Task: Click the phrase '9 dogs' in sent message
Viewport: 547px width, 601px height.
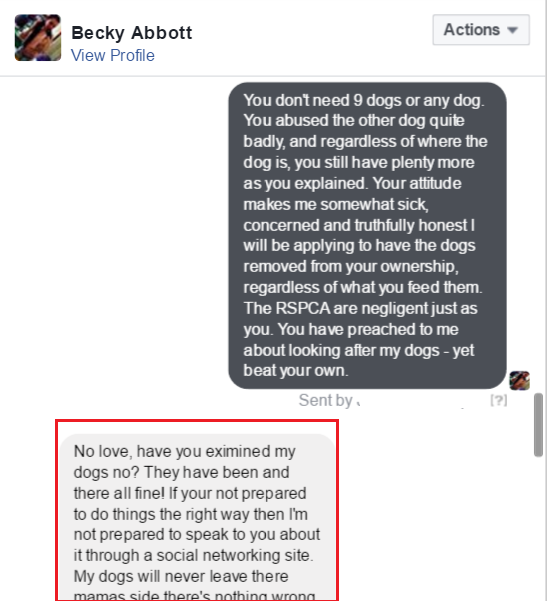Action: pyautogui.click(x=377, y=100)
